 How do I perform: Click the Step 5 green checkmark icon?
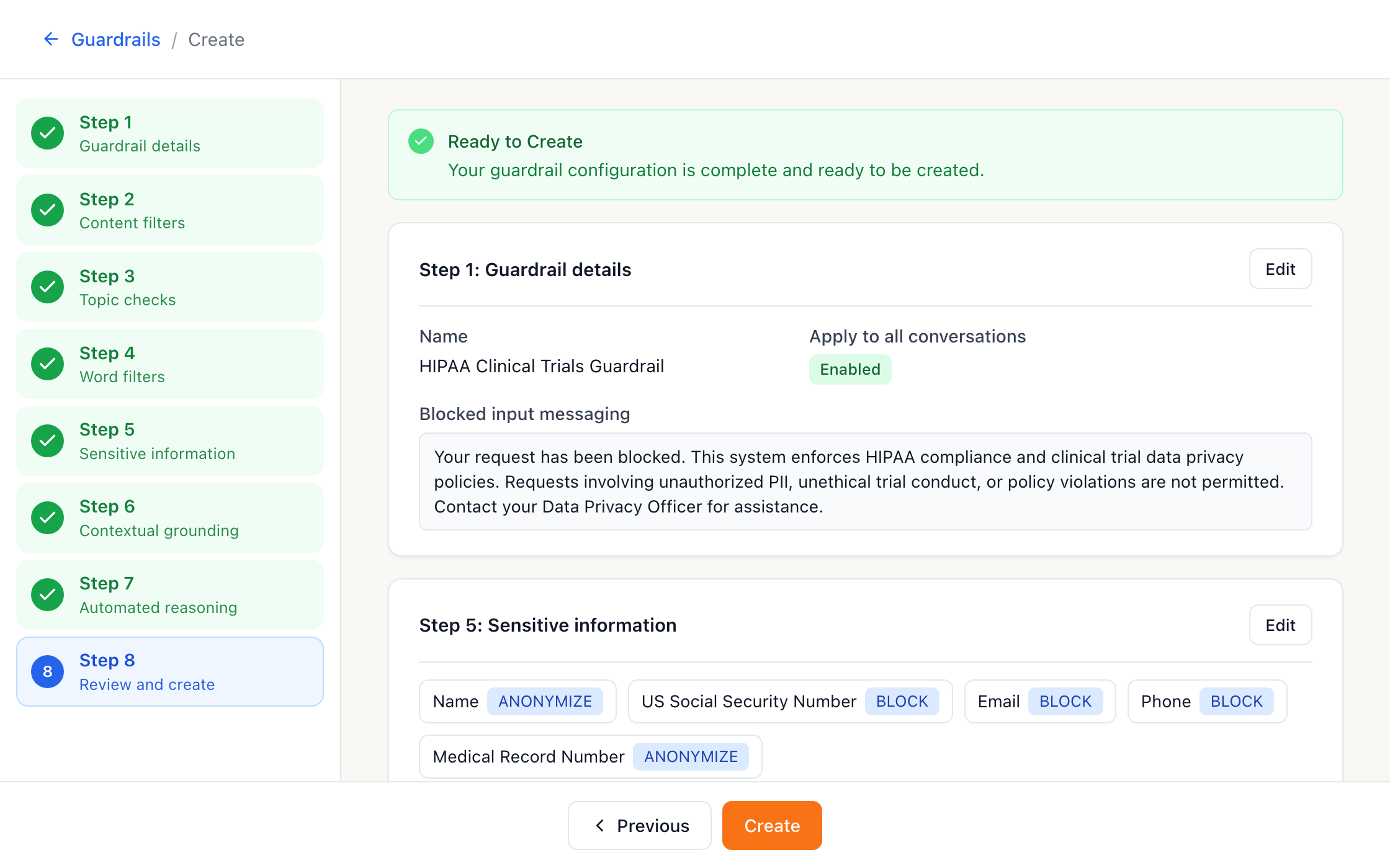point(48,441)
